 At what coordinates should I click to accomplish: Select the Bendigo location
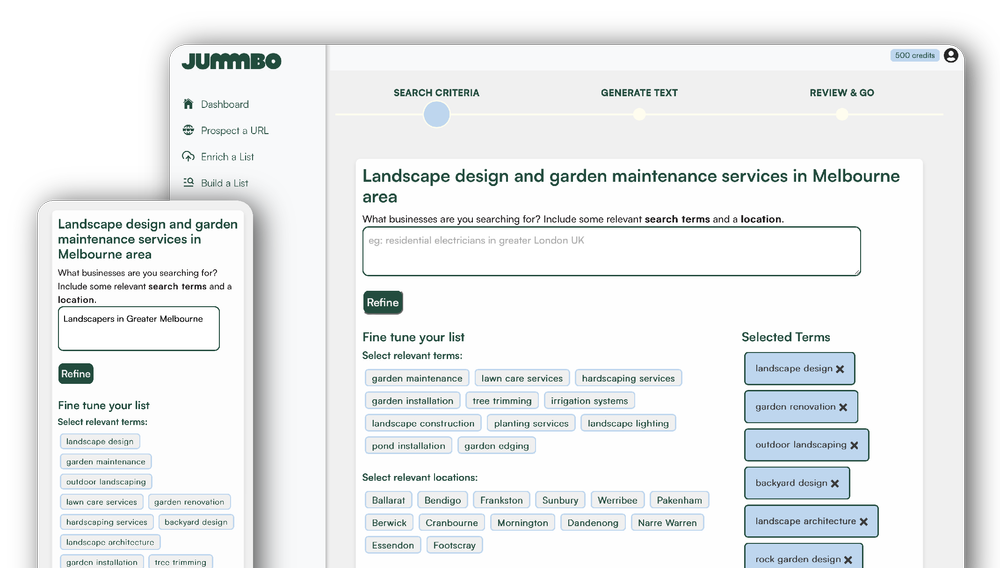(x=443, y=500)
